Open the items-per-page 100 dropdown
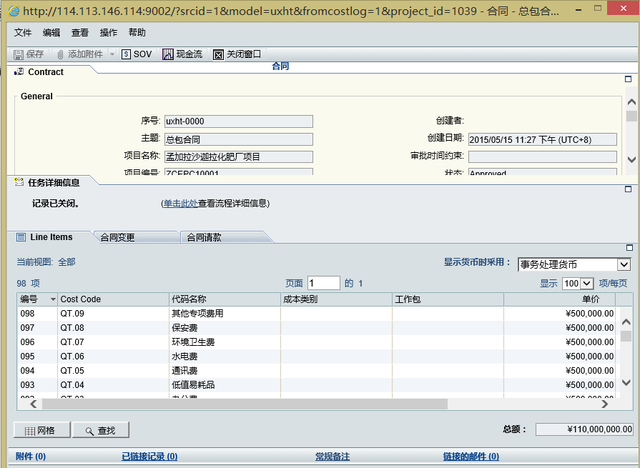This screenshot has width=640, height=468. click(x=587, y=283)
